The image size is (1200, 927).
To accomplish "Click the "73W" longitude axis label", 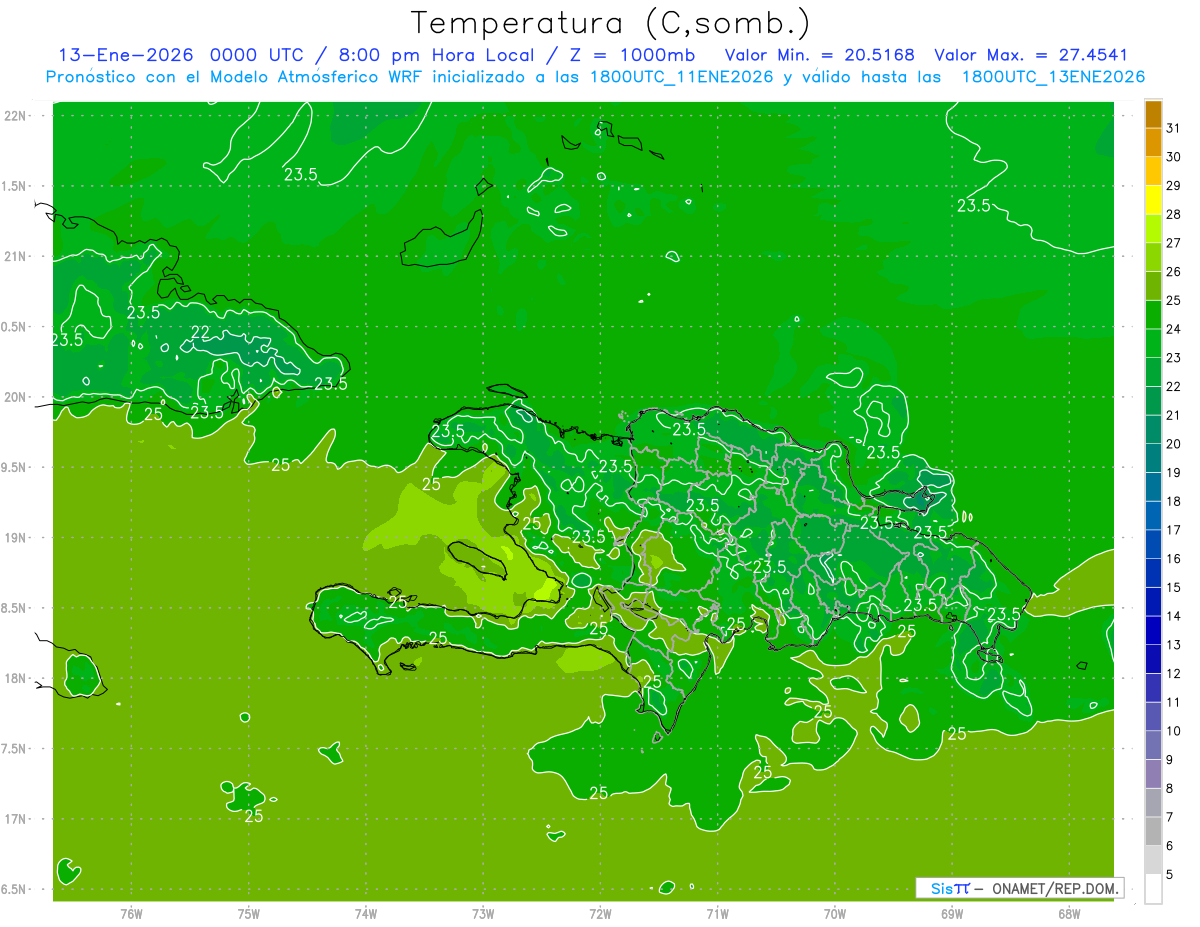I will [x=483, y=913].
